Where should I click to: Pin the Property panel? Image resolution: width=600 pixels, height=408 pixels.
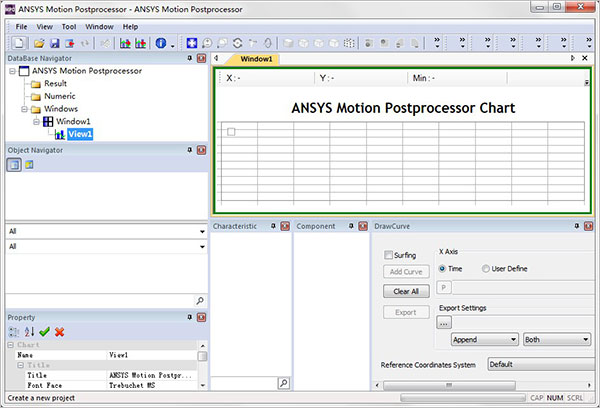tap(189, 317)
